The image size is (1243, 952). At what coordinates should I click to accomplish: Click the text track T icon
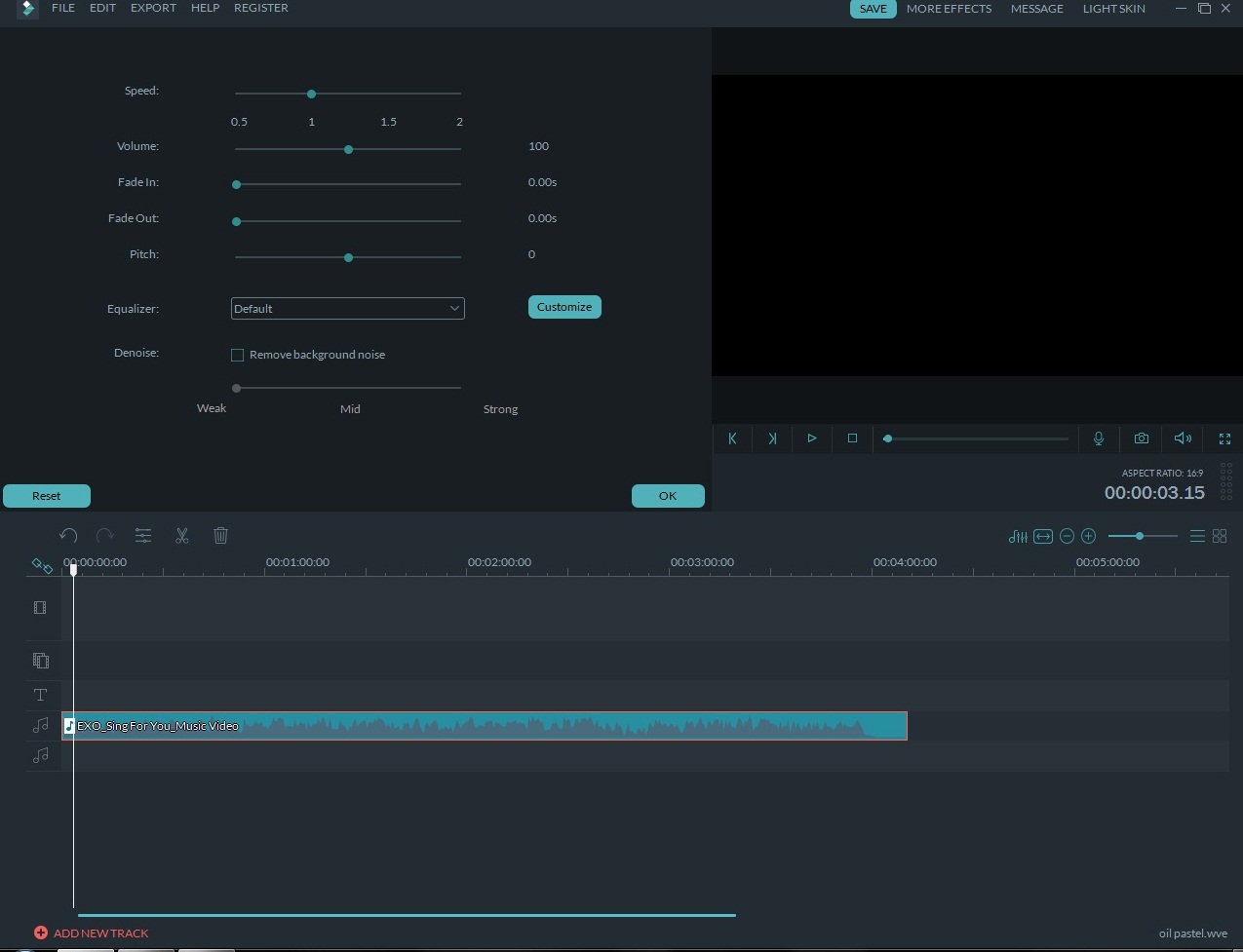tap(40, 695)
